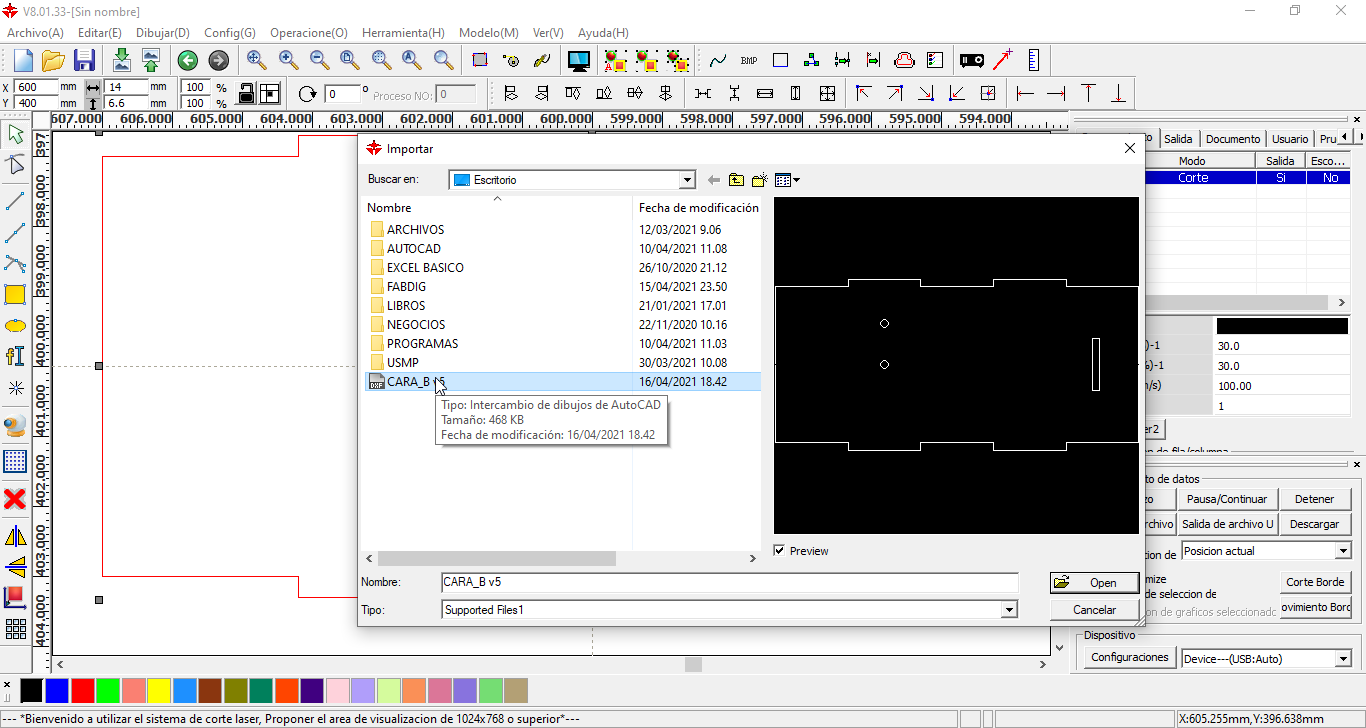1366x728 pixels.
Task: Pick the yellow color swatch
Action: (x=159, y=690)
